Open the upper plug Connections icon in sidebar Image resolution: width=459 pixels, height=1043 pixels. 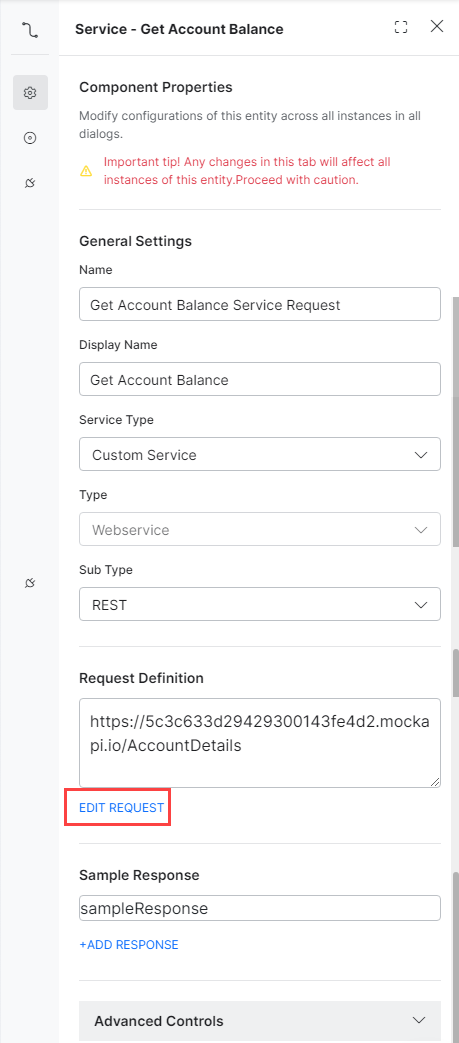pyautogui.click(x=30, y=183)
